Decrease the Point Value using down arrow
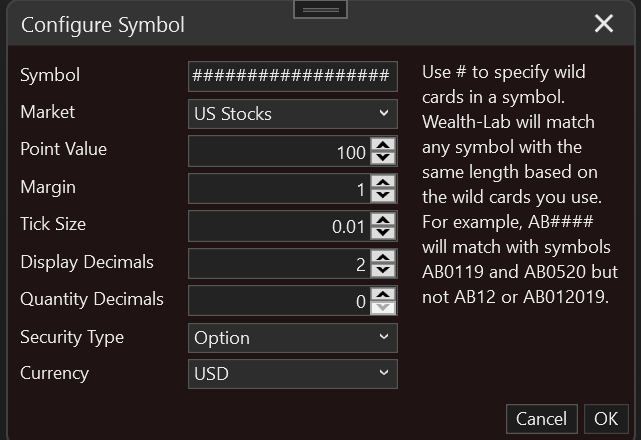The height and width of the screenshot is (440, 641). coord(383,157)
